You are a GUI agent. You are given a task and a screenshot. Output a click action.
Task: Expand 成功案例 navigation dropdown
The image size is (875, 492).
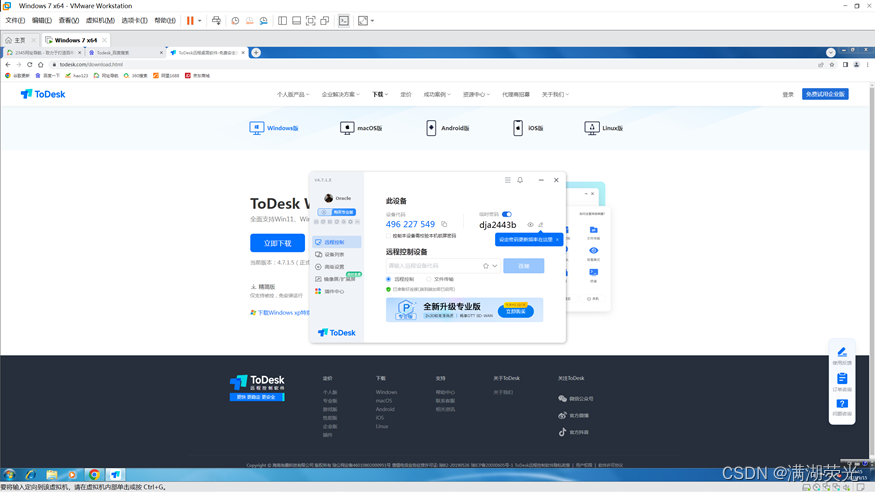[x=437, y=94]
